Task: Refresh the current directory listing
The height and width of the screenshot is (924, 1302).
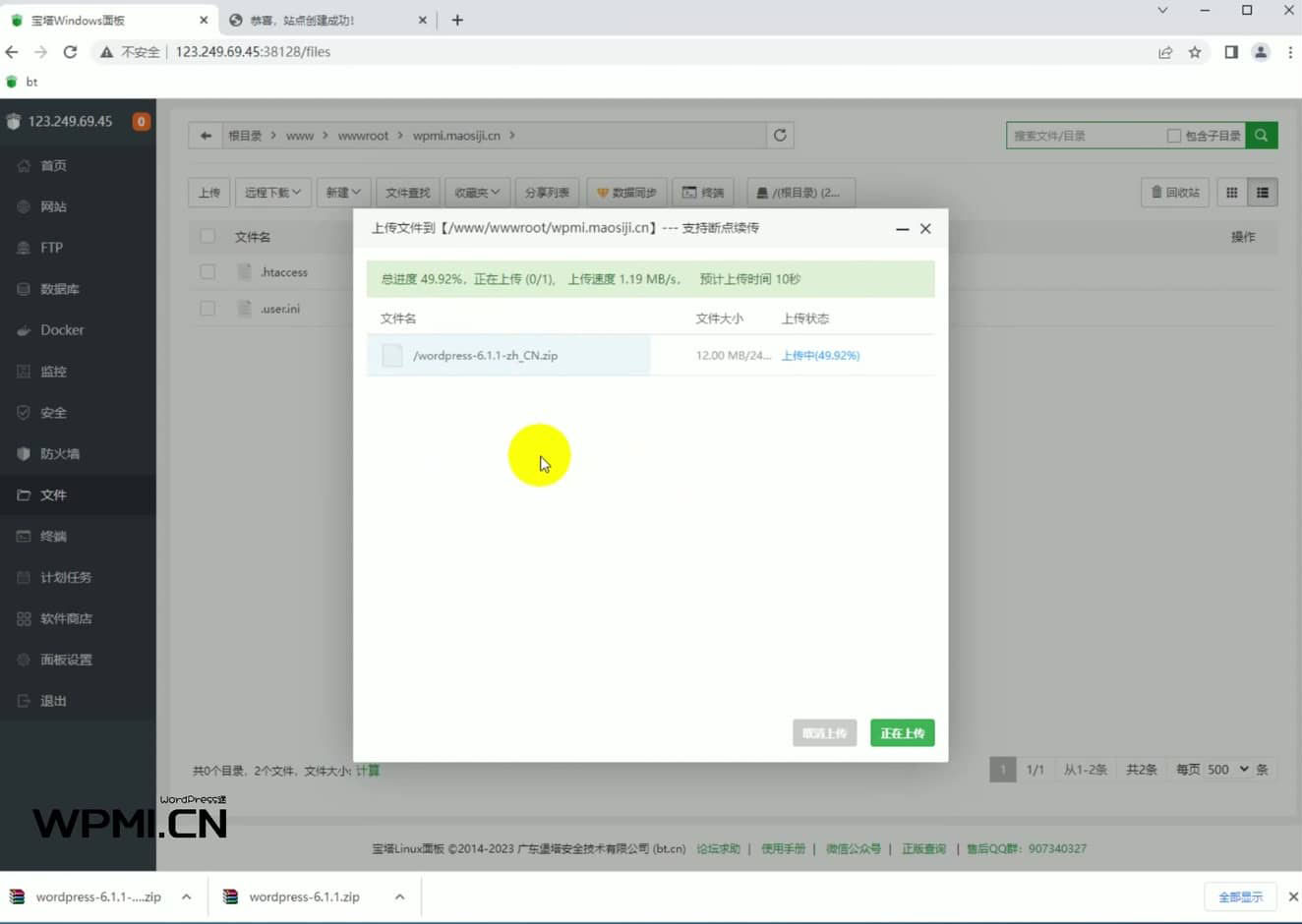Action: pos(780,135)
